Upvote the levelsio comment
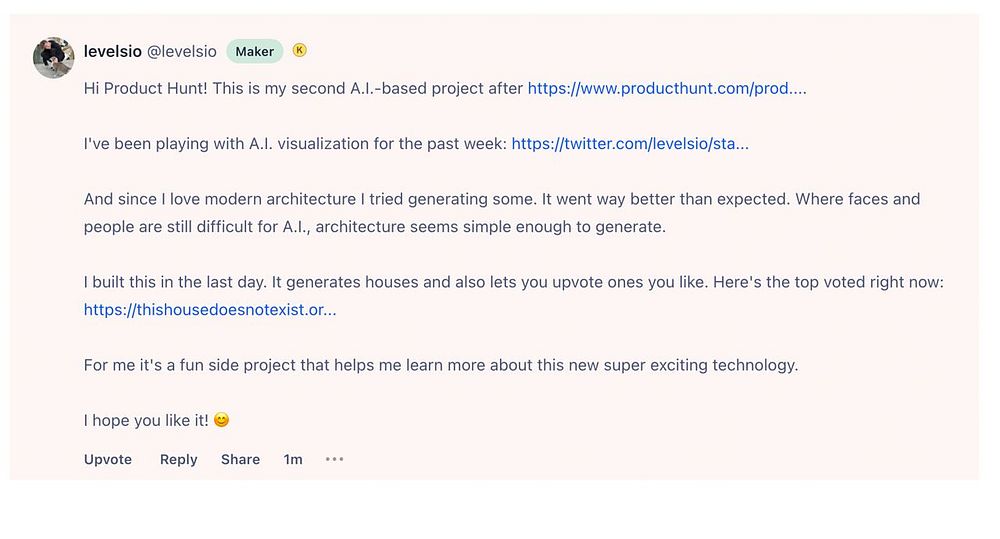Screen dimensions: 1000x539 (x=108, y=460)
